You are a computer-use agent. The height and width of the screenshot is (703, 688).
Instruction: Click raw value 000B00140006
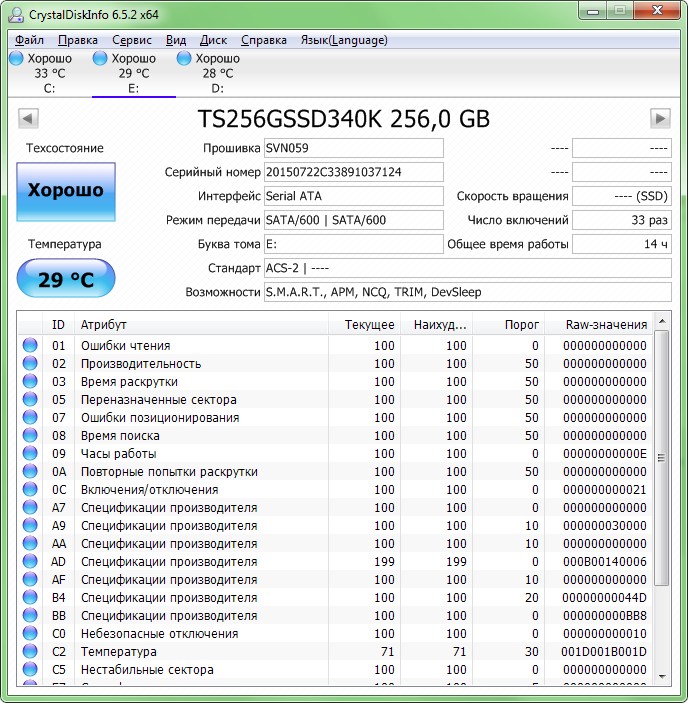(x=605, y=562)
